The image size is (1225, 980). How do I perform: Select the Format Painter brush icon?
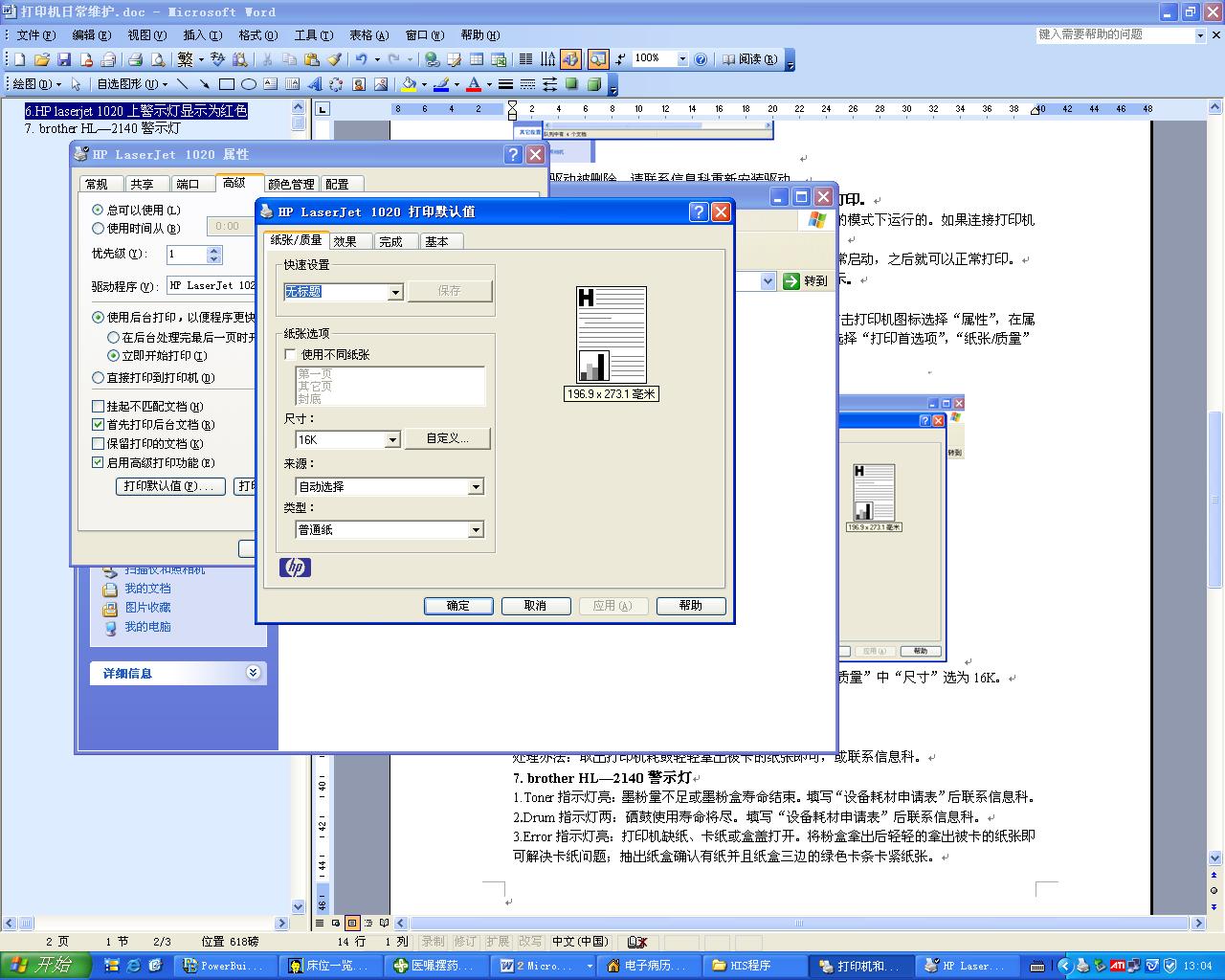[334, 59]
